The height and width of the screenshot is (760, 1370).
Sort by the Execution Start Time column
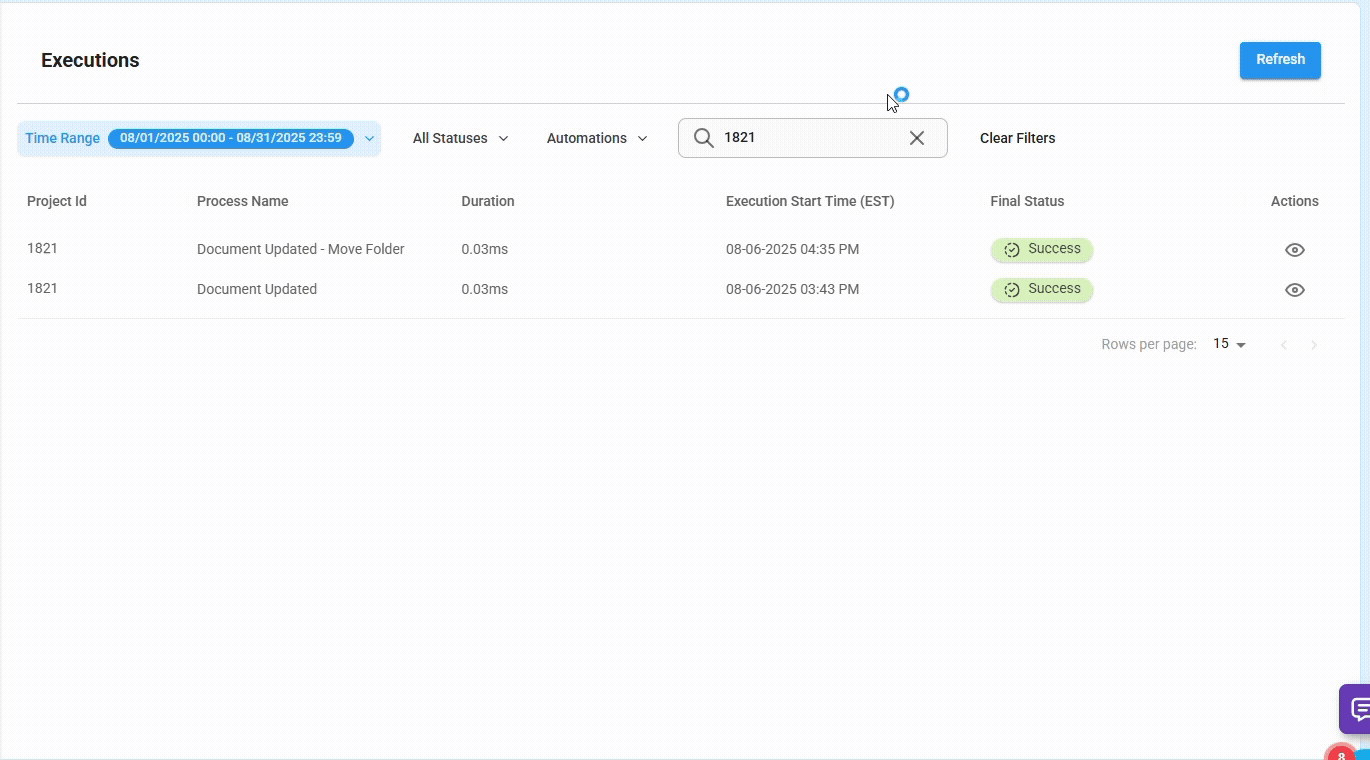click(x=809, y=201)
